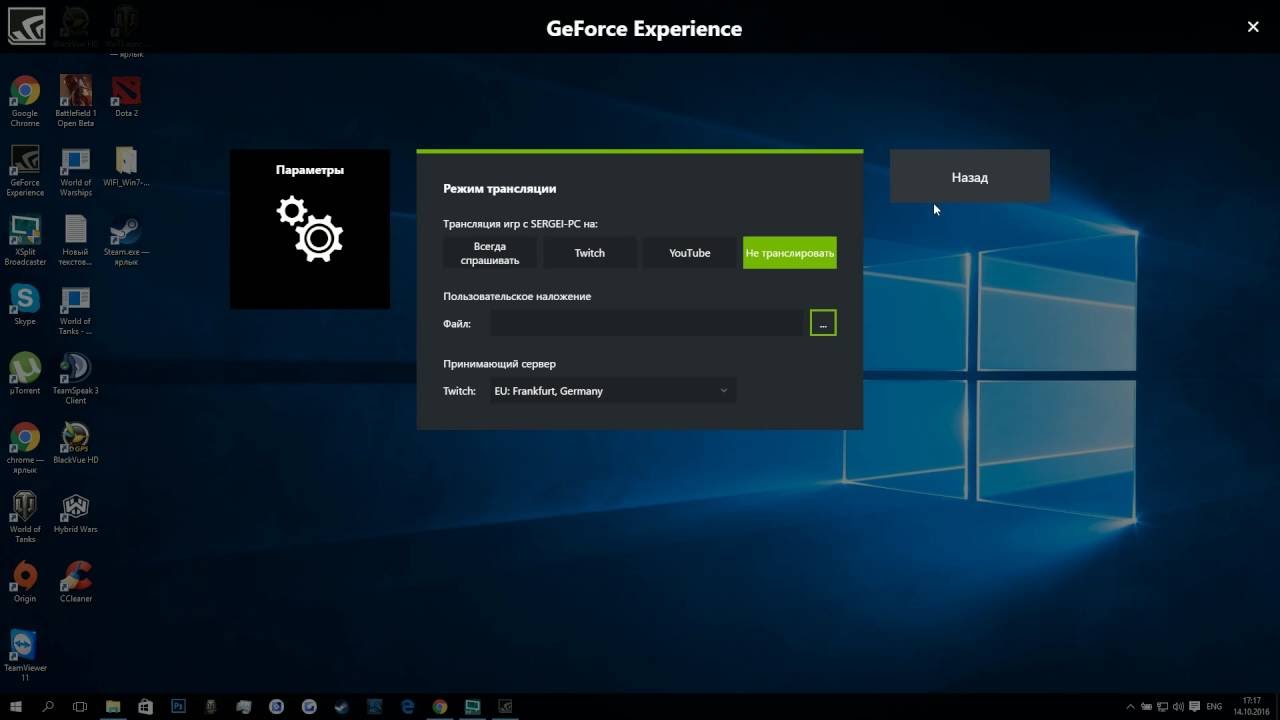Switch to Chrome on the taskbar

pyautogui.click(x=440, y=707)
